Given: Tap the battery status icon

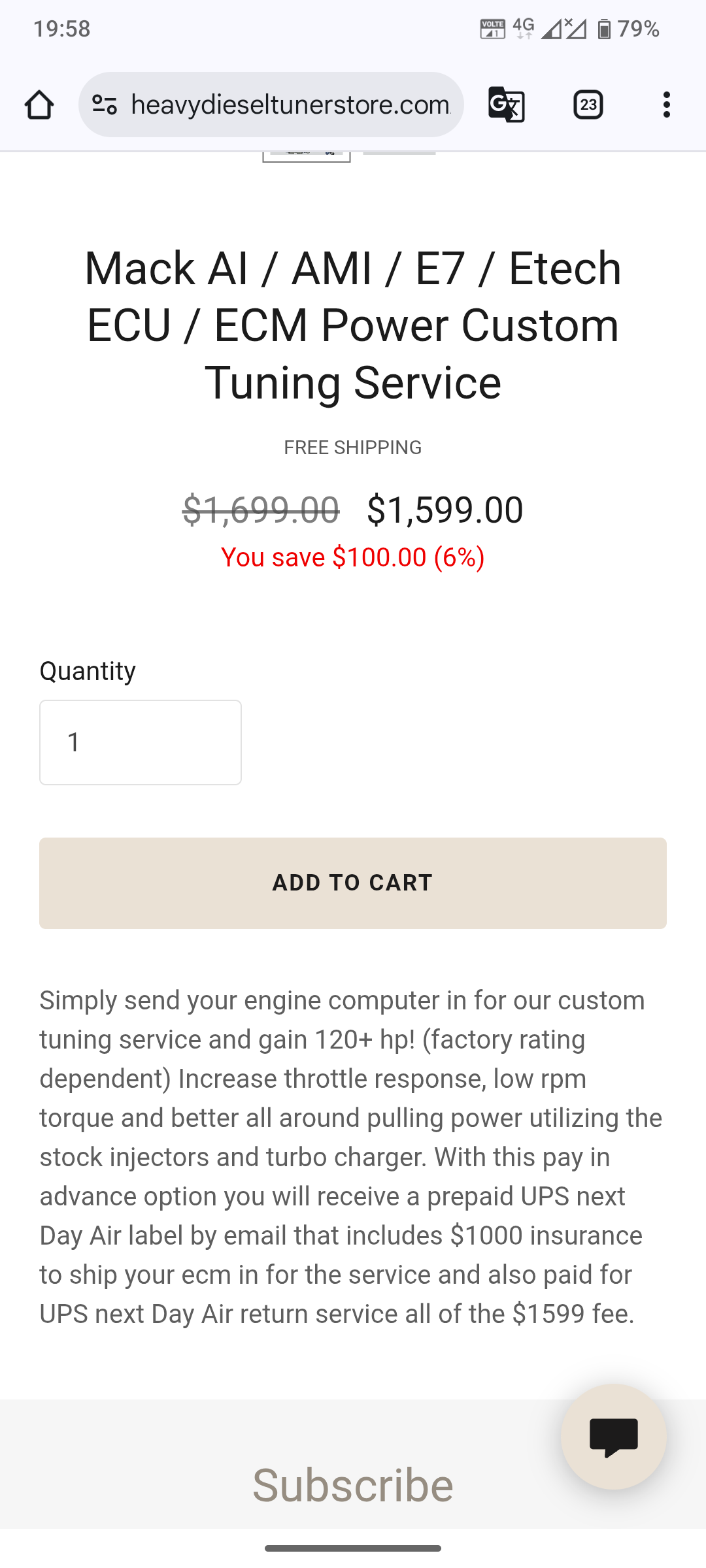Looking at the screenshot, I should [604, 29].
